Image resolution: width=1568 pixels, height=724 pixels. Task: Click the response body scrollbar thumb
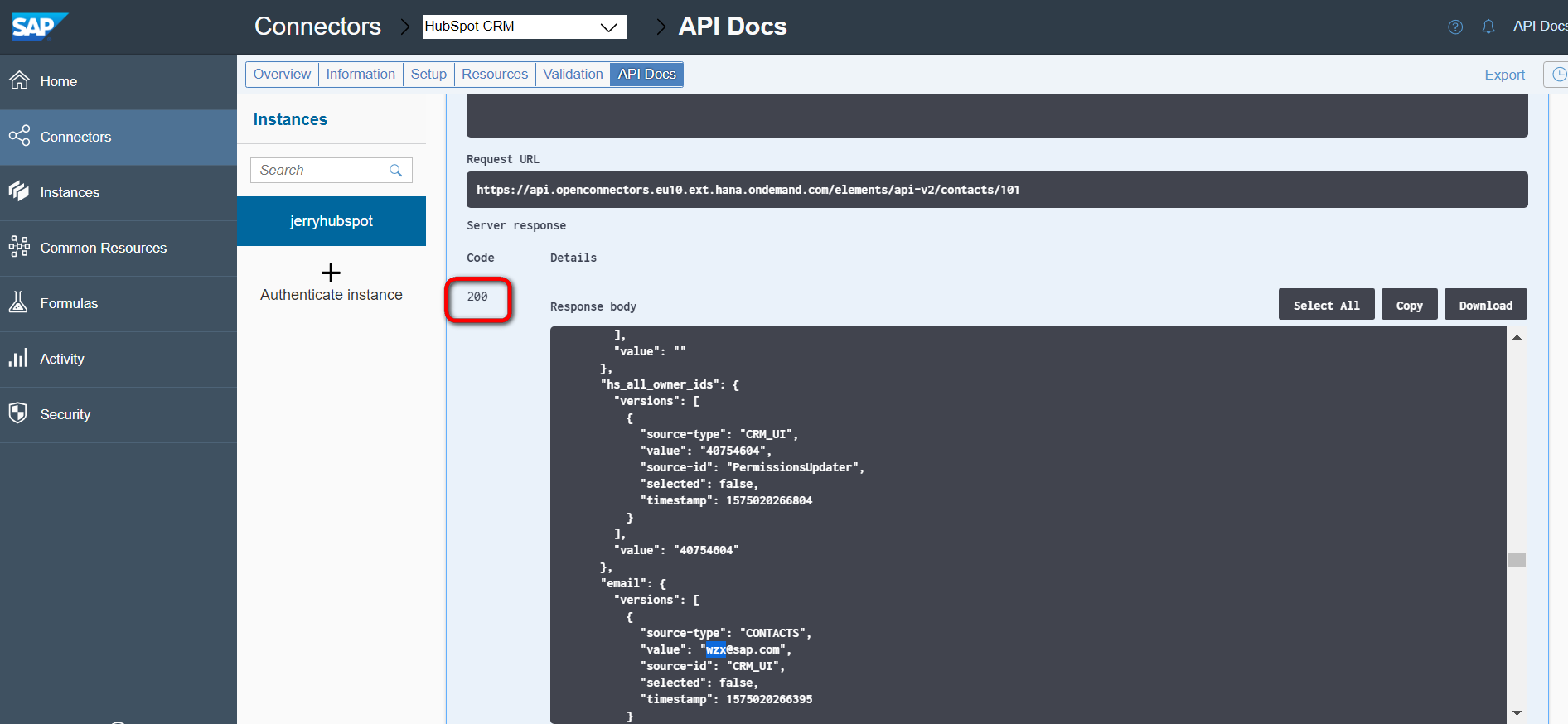[1517, 559]
